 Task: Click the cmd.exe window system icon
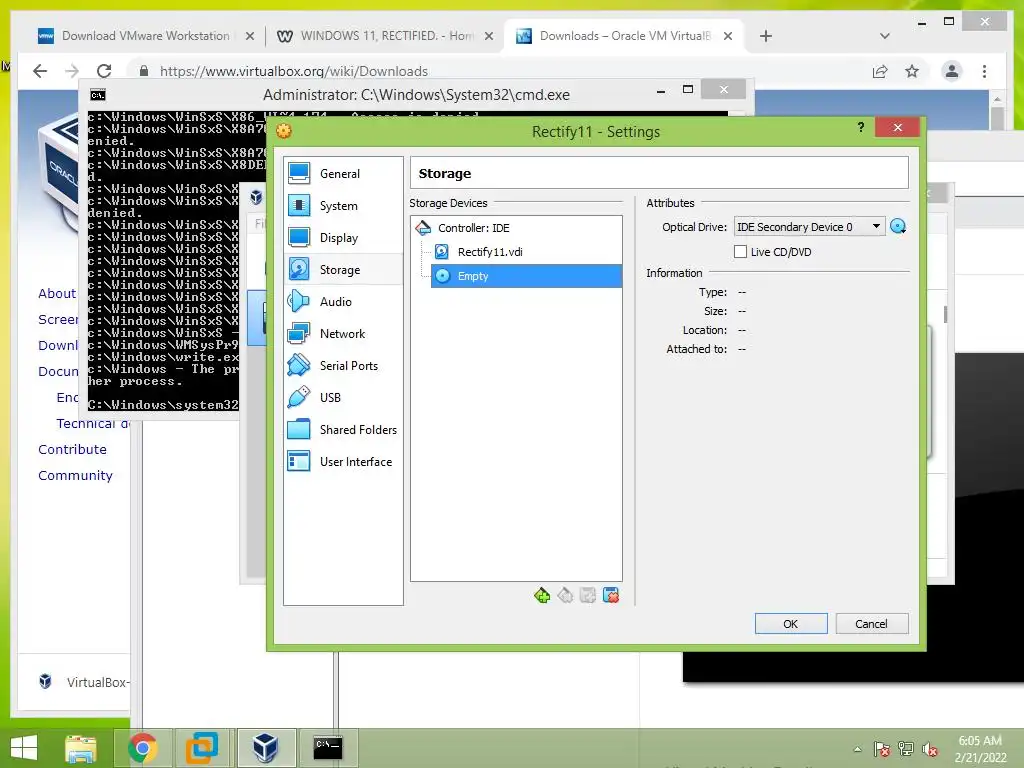(x=98, y=95)
